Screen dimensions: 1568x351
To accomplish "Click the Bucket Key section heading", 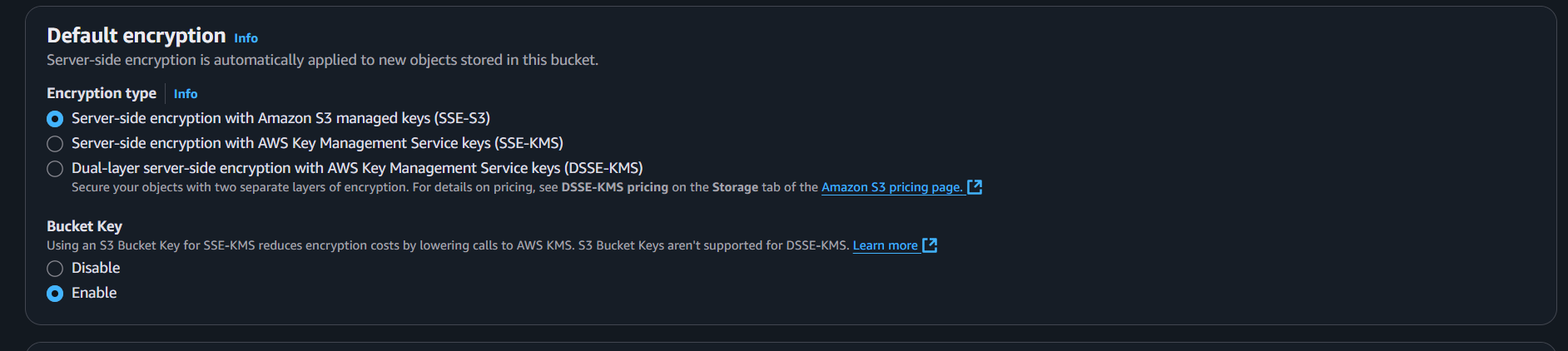I will 84,226.
